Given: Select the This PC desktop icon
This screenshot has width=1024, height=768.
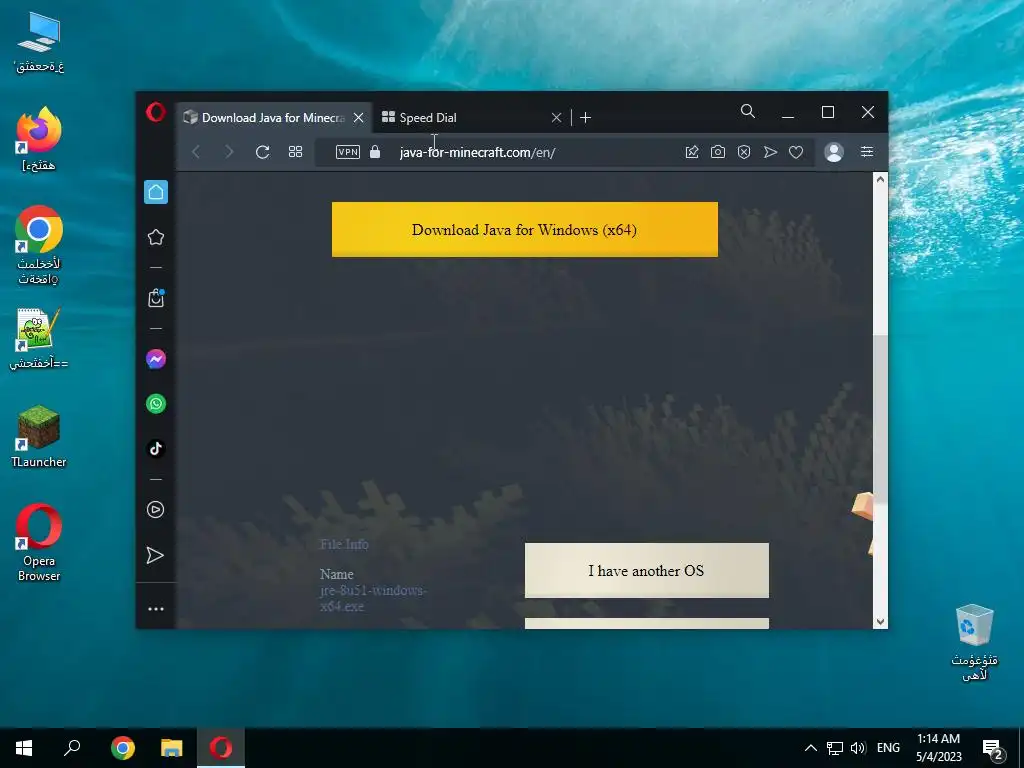Looking at the screenshot, I should (x=39, y=42).
